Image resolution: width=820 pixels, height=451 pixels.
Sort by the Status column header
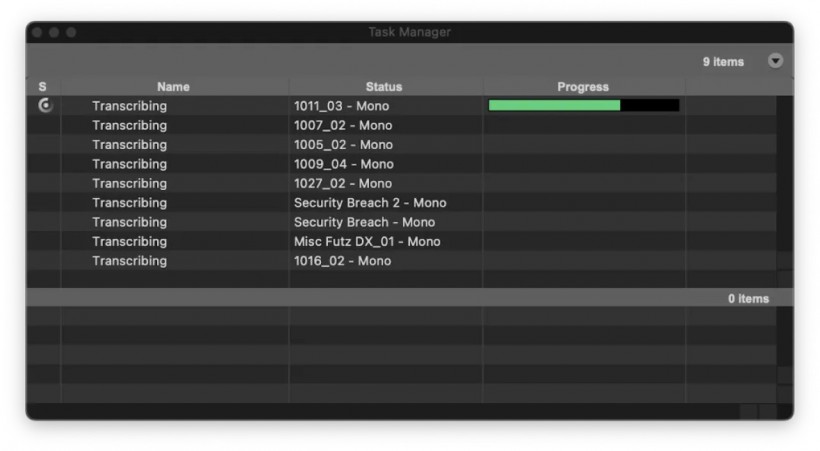point(384,87)
